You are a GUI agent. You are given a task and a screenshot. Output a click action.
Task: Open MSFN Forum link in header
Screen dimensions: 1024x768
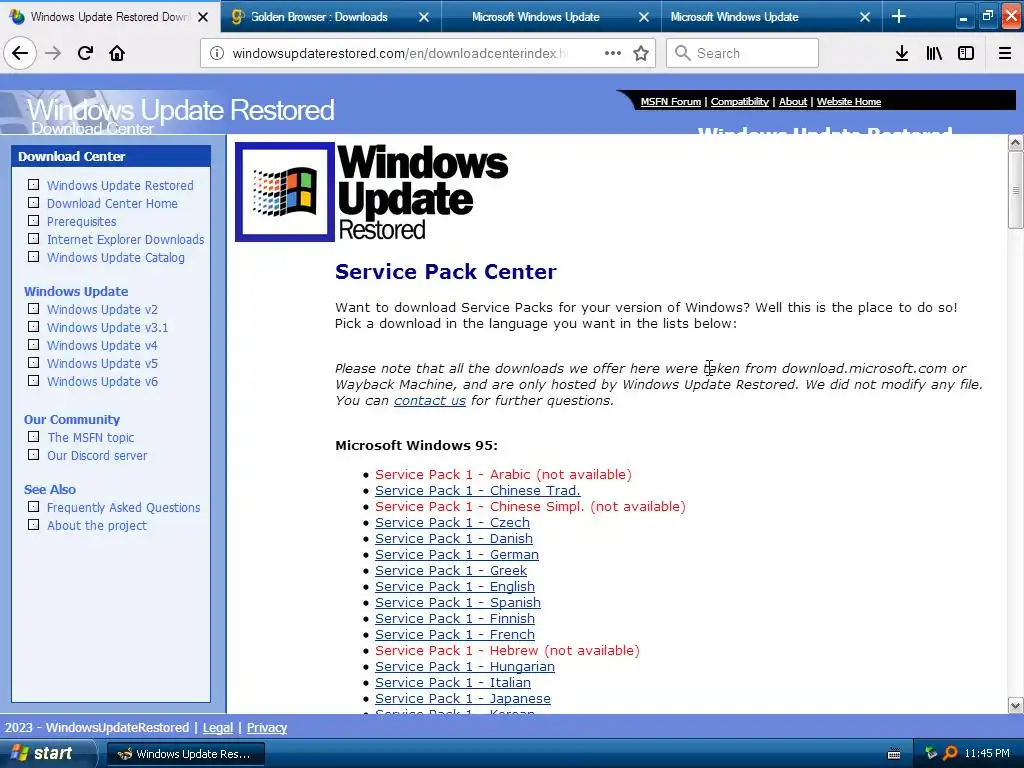click(671, 101)
